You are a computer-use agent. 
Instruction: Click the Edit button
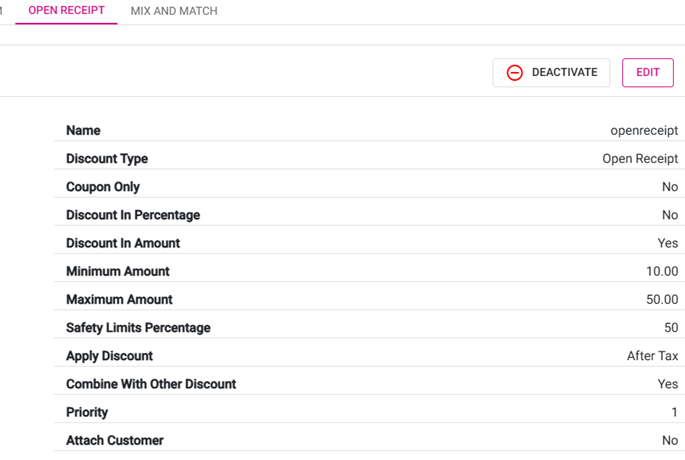[647, 73]
